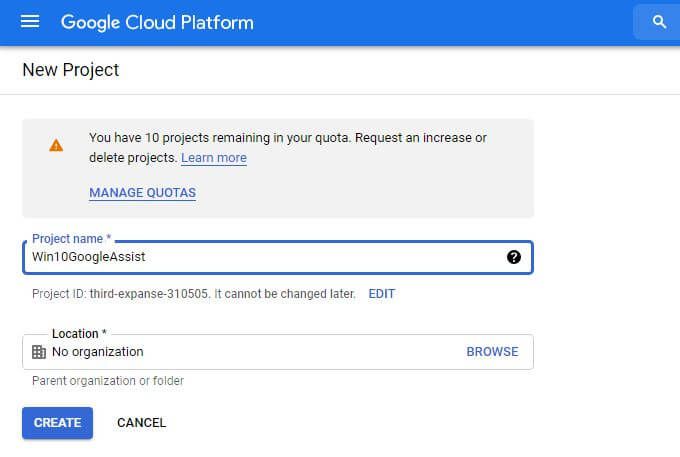Edit the Project ID
Screen dimensions: 680x457
pos(382,294)
